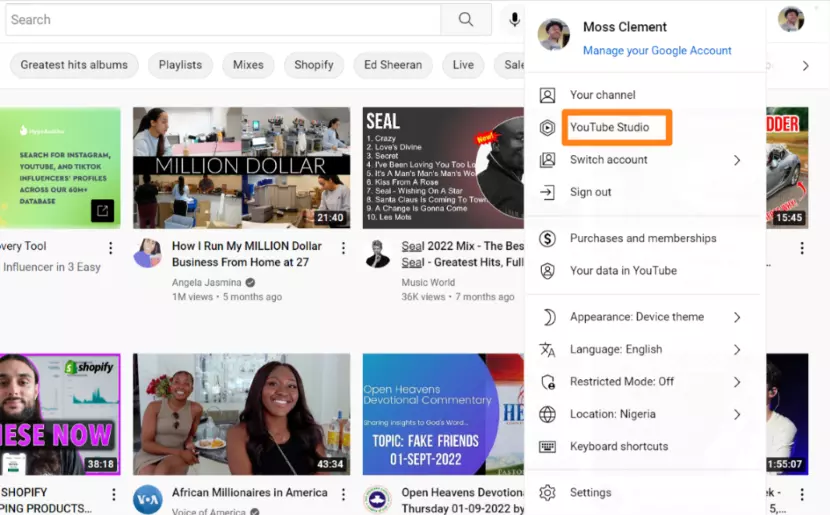Open Your data in YouTube
This screenshot has height=515, width=830.
622,271
